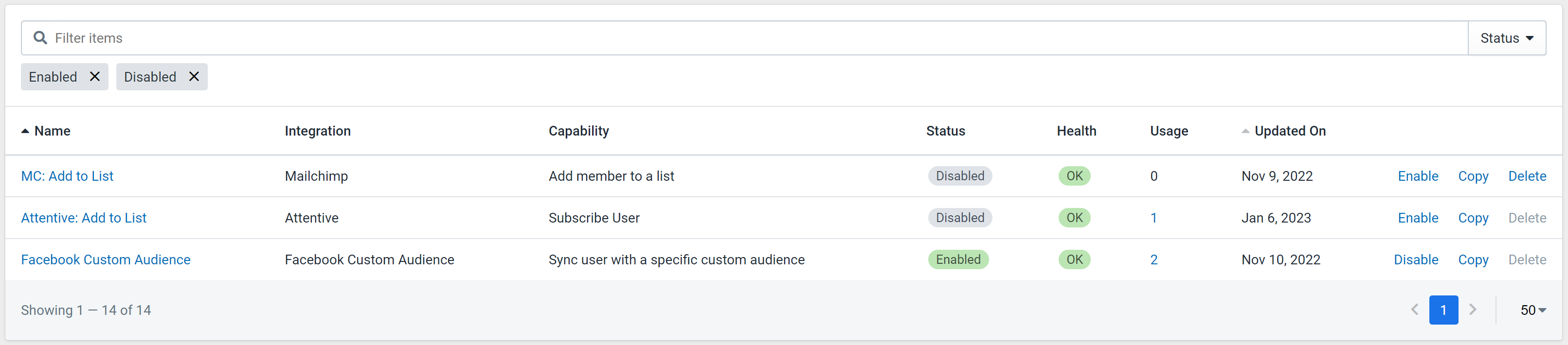Image resolution: width=1568 pixels, height=345 pixels.
Task: Click the search magnifier icon
Action: (40, 38)
